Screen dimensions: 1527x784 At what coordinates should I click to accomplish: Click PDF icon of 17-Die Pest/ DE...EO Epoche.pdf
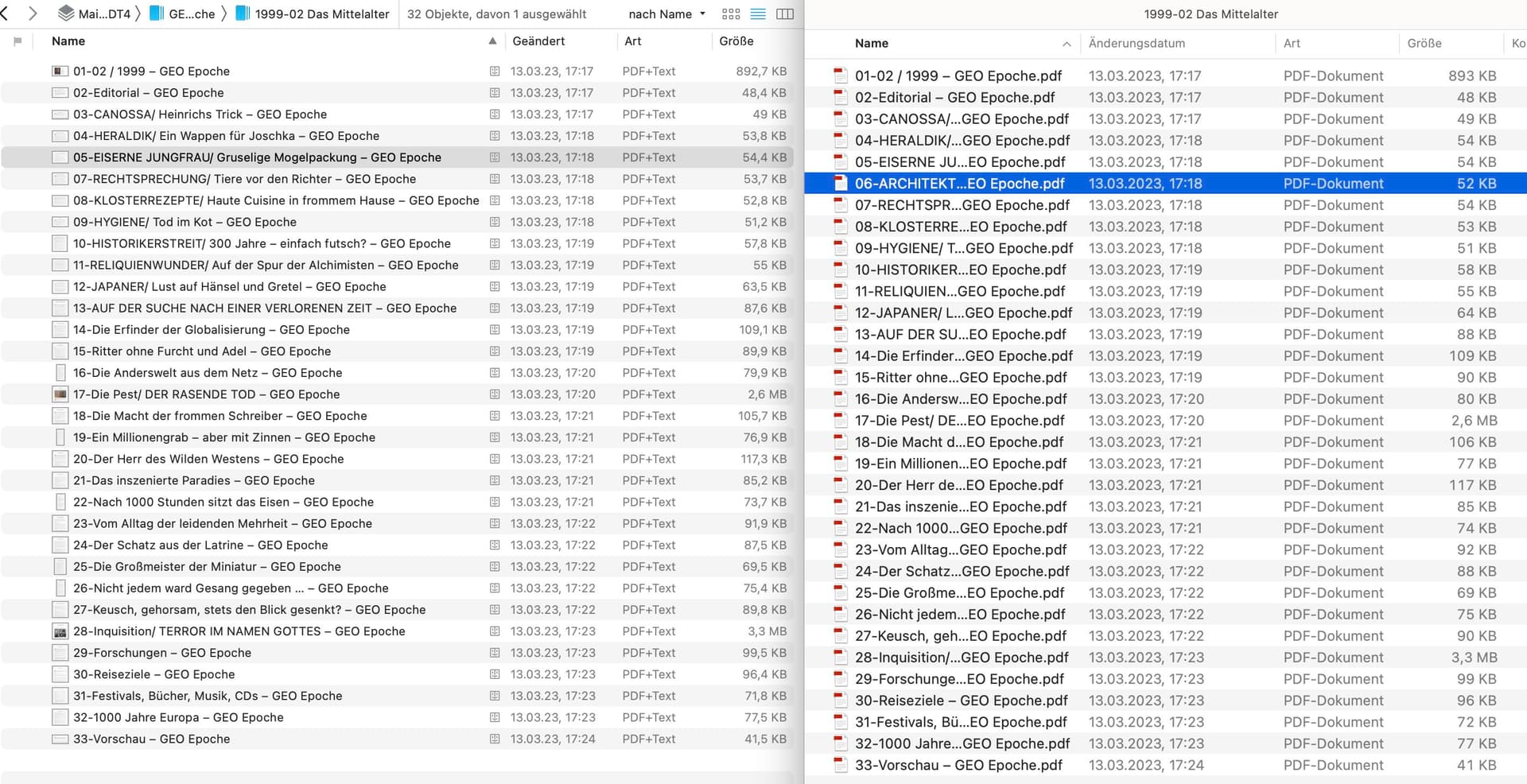point(840,420)
